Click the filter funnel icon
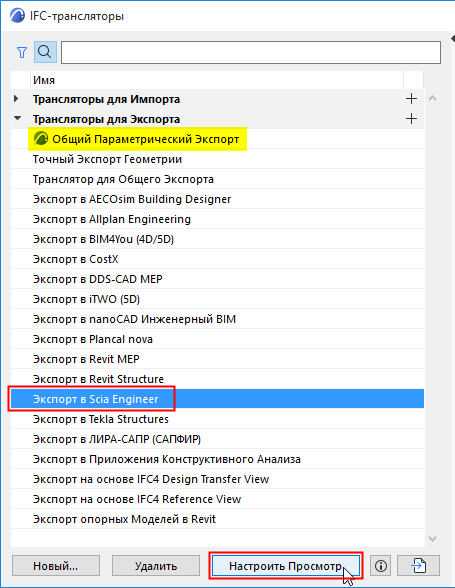 pyautogui.click(x=22, y=52)
